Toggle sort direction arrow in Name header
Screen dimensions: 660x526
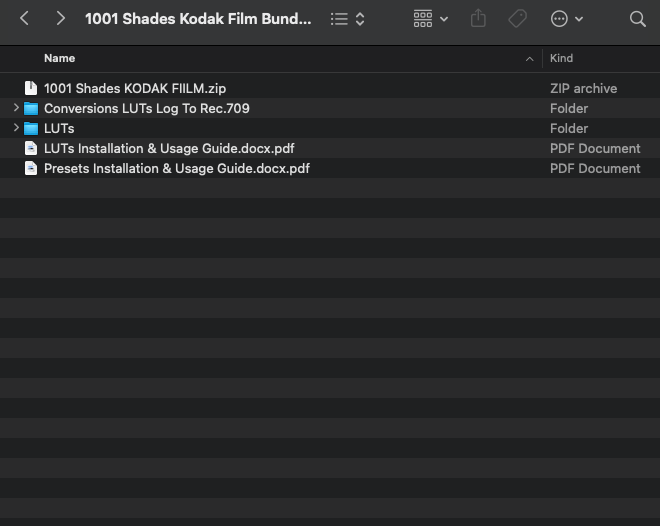coord(529,59)
